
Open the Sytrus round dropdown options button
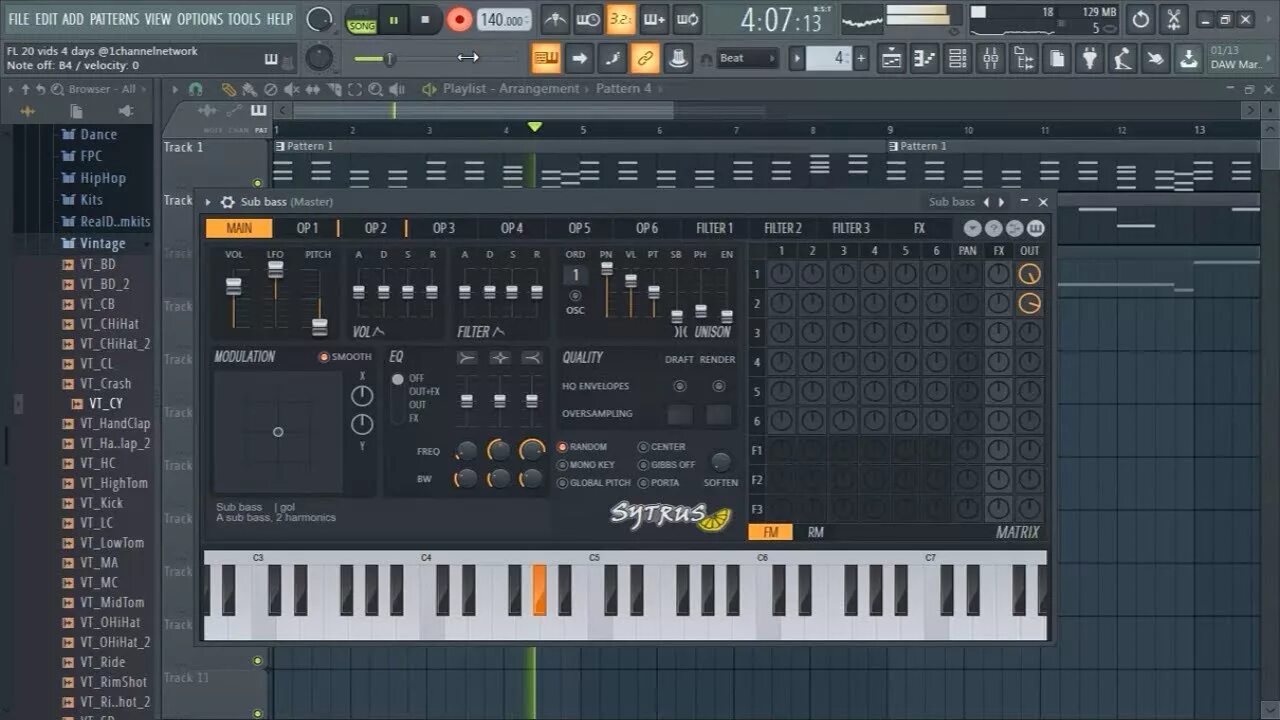pyautogui.click(x=972, y=228)
